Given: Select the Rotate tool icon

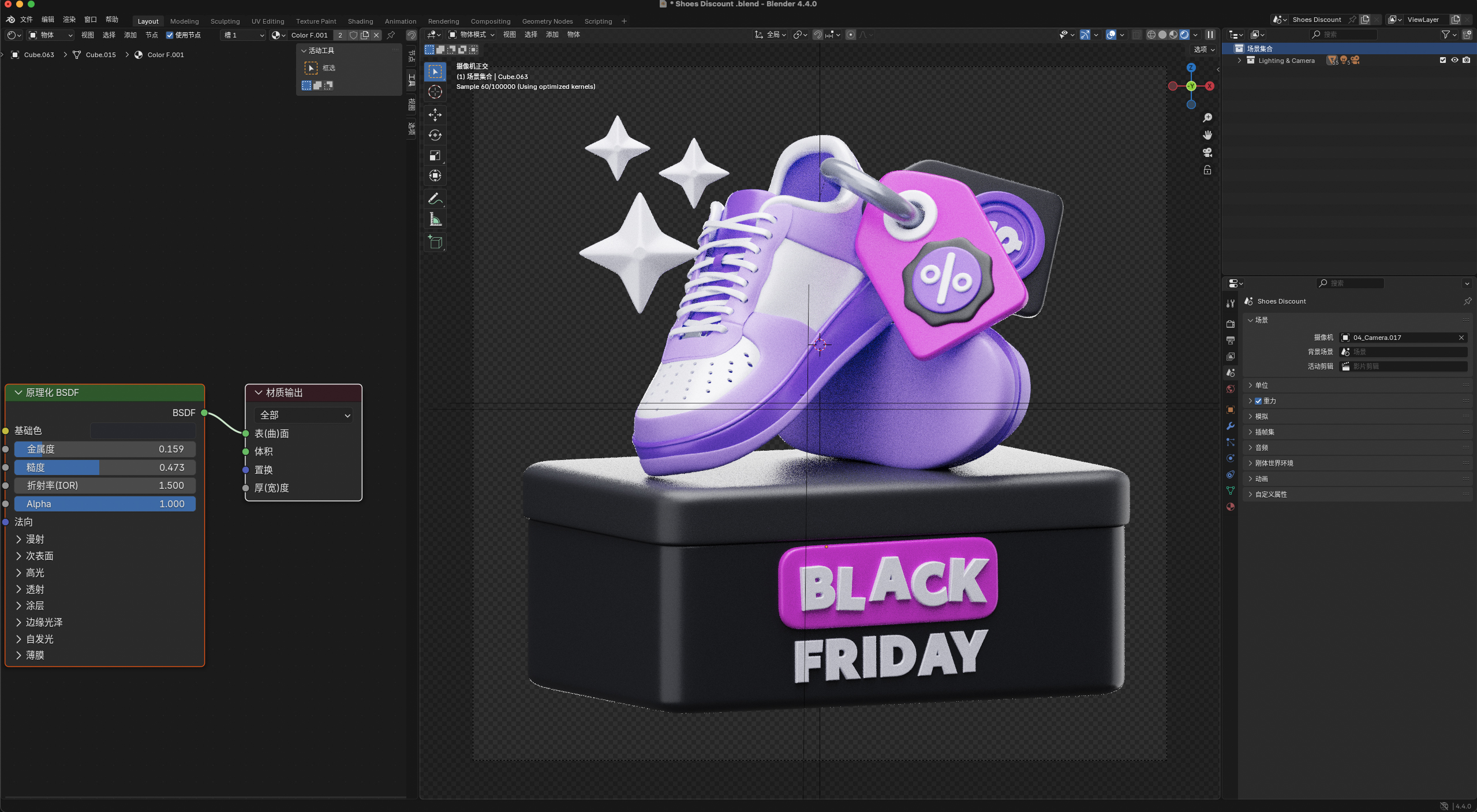Looking at the screenshot, I should click(x=435, y=135).
